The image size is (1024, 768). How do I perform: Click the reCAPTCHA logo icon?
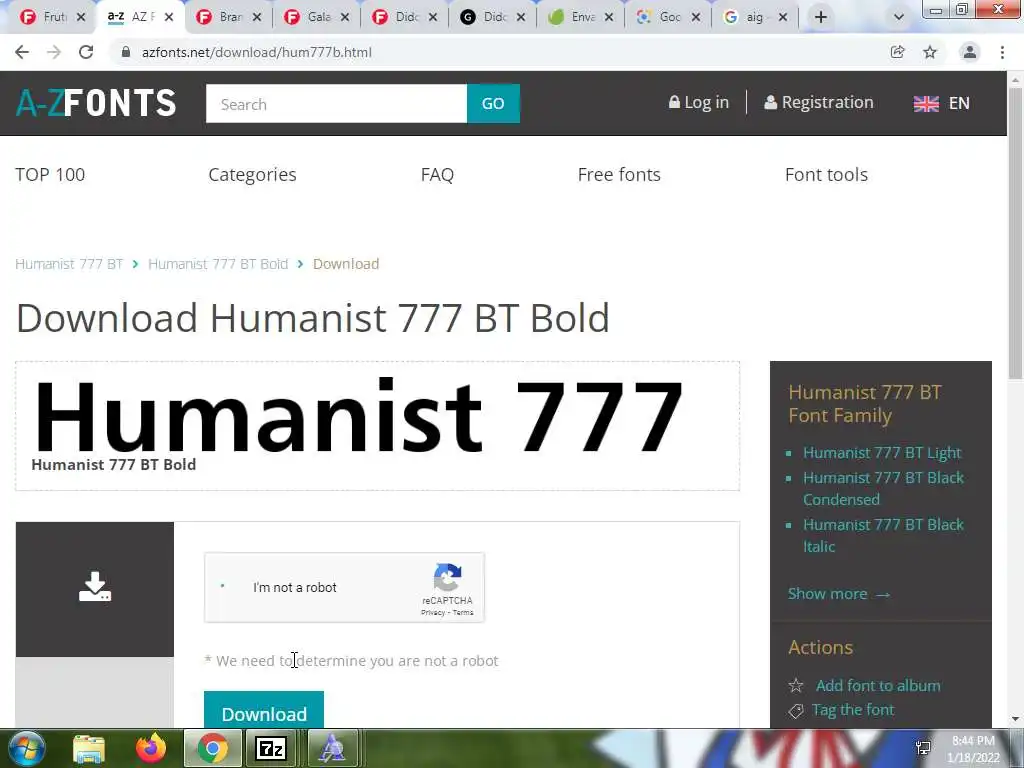[447, 577]
